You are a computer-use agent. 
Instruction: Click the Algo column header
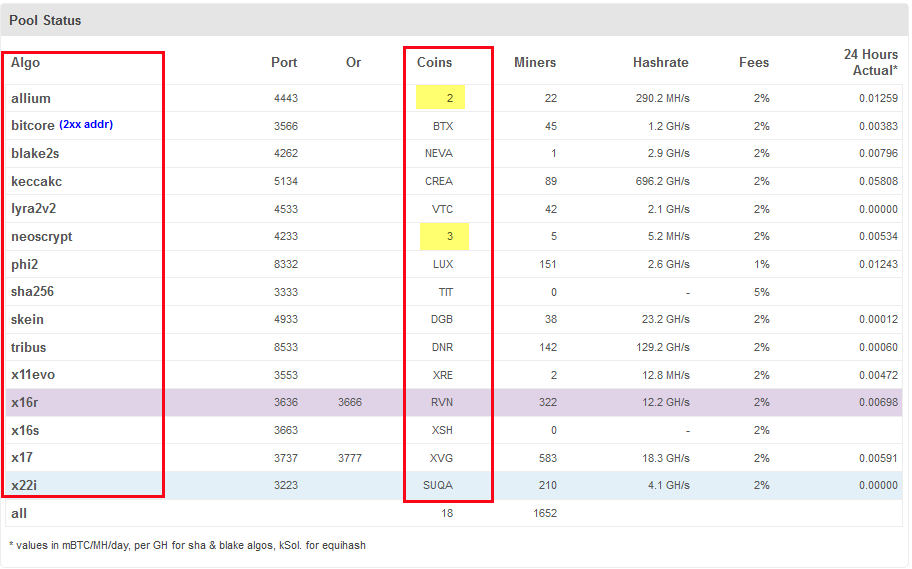[26, 62]
